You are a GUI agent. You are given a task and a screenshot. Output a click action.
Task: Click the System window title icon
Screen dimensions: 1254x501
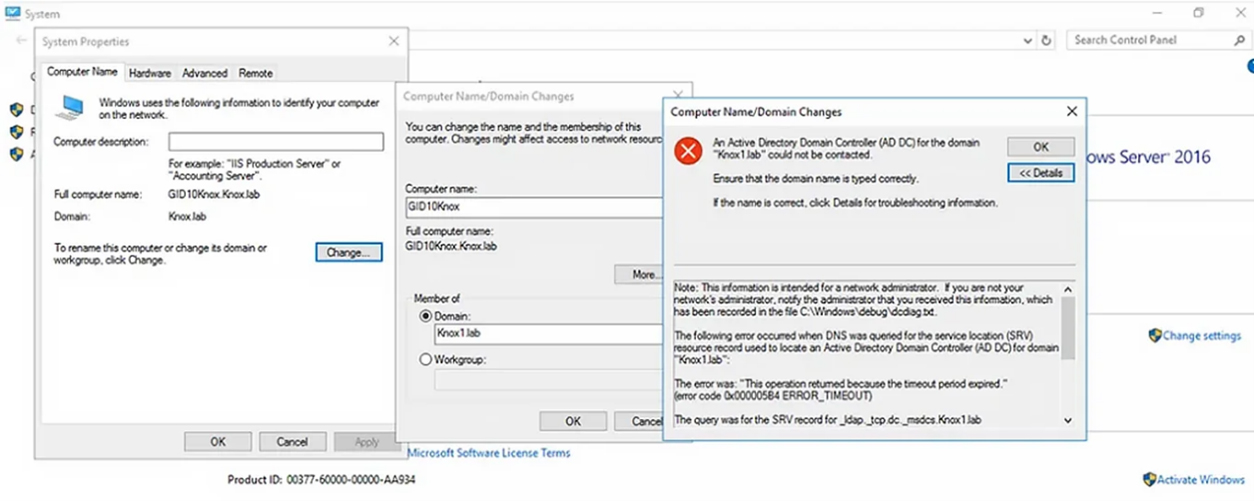tap(12, 14)
